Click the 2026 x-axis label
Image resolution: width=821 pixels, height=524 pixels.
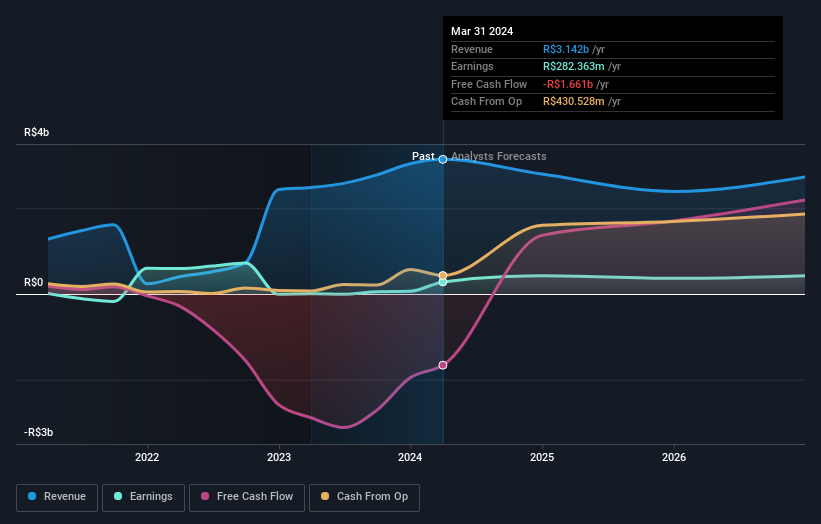(x=674, y=458)
